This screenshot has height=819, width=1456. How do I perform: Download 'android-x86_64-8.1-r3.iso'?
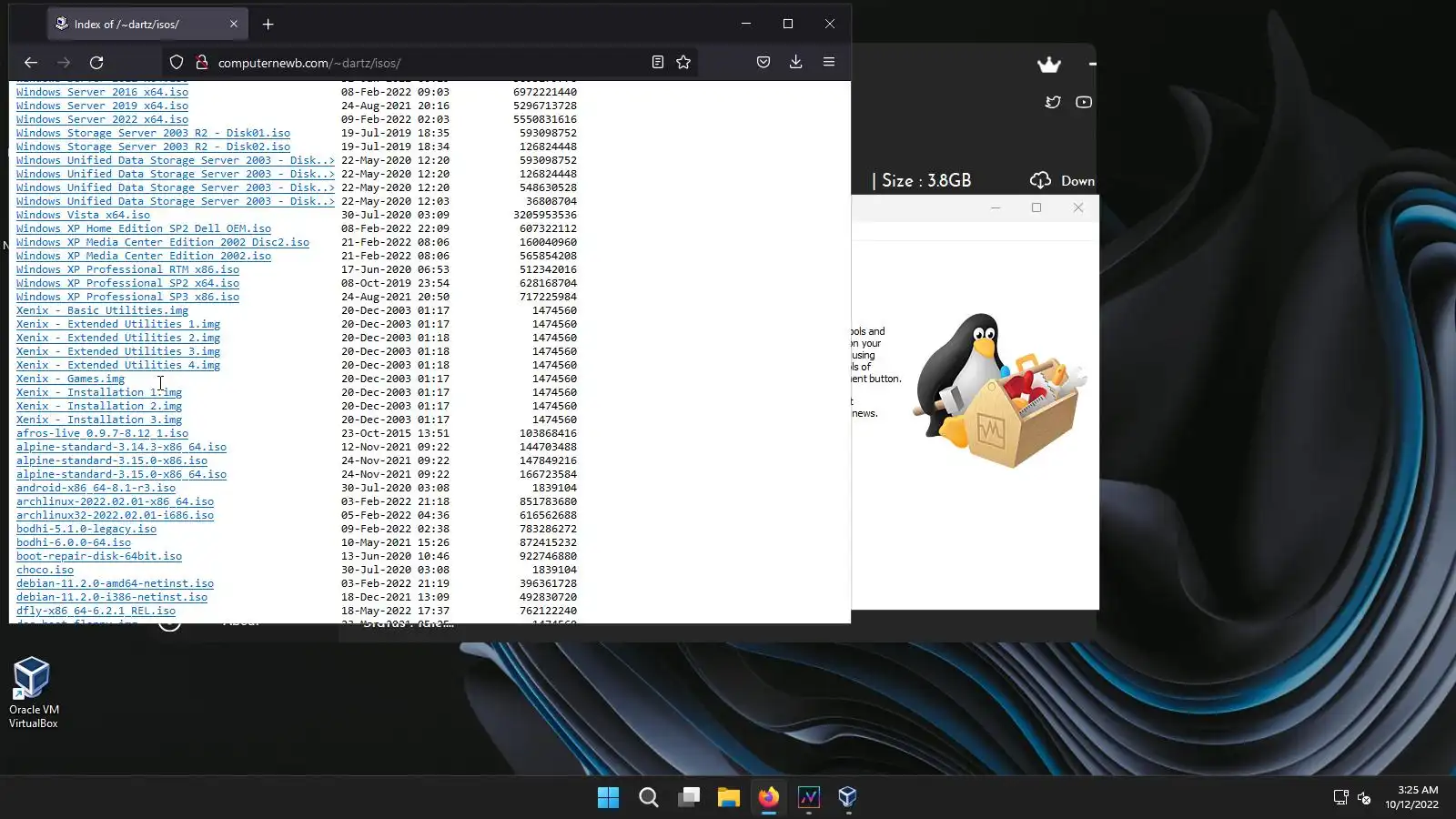coord(96,488)
